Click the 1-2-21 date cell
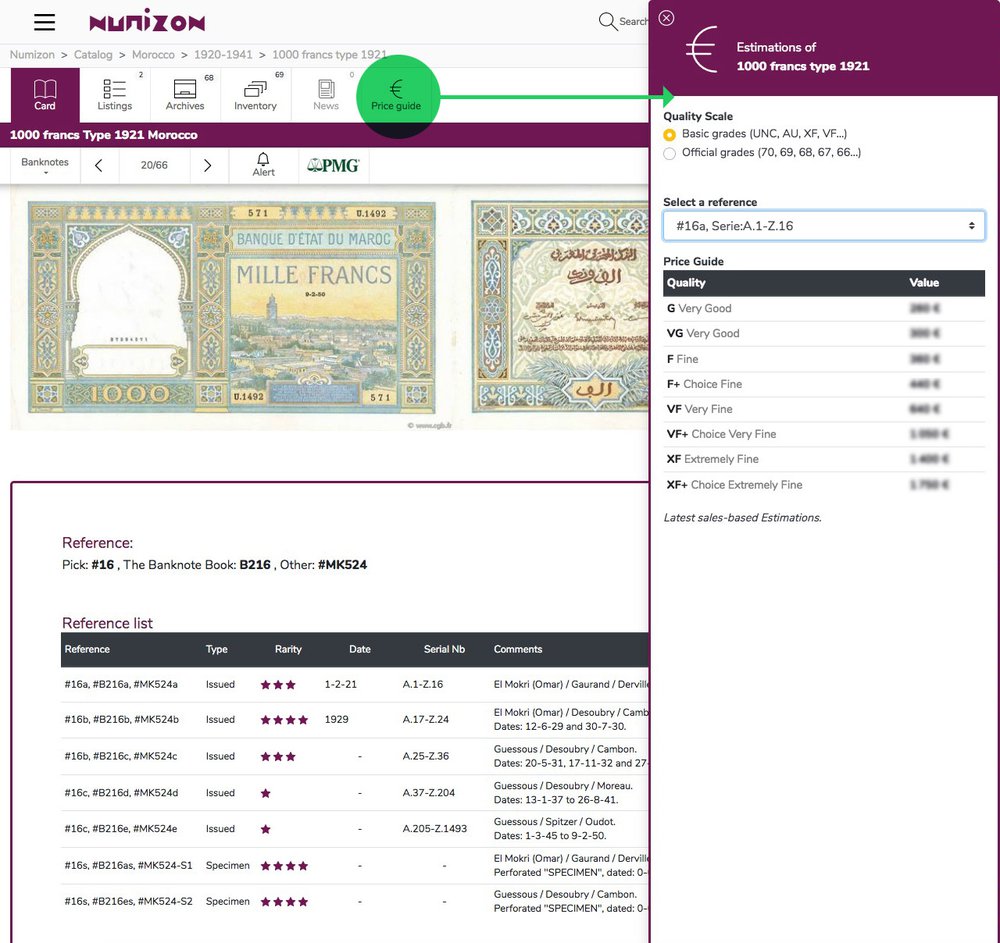This screenshot has width=1000, height=943. tap(341, 685)
